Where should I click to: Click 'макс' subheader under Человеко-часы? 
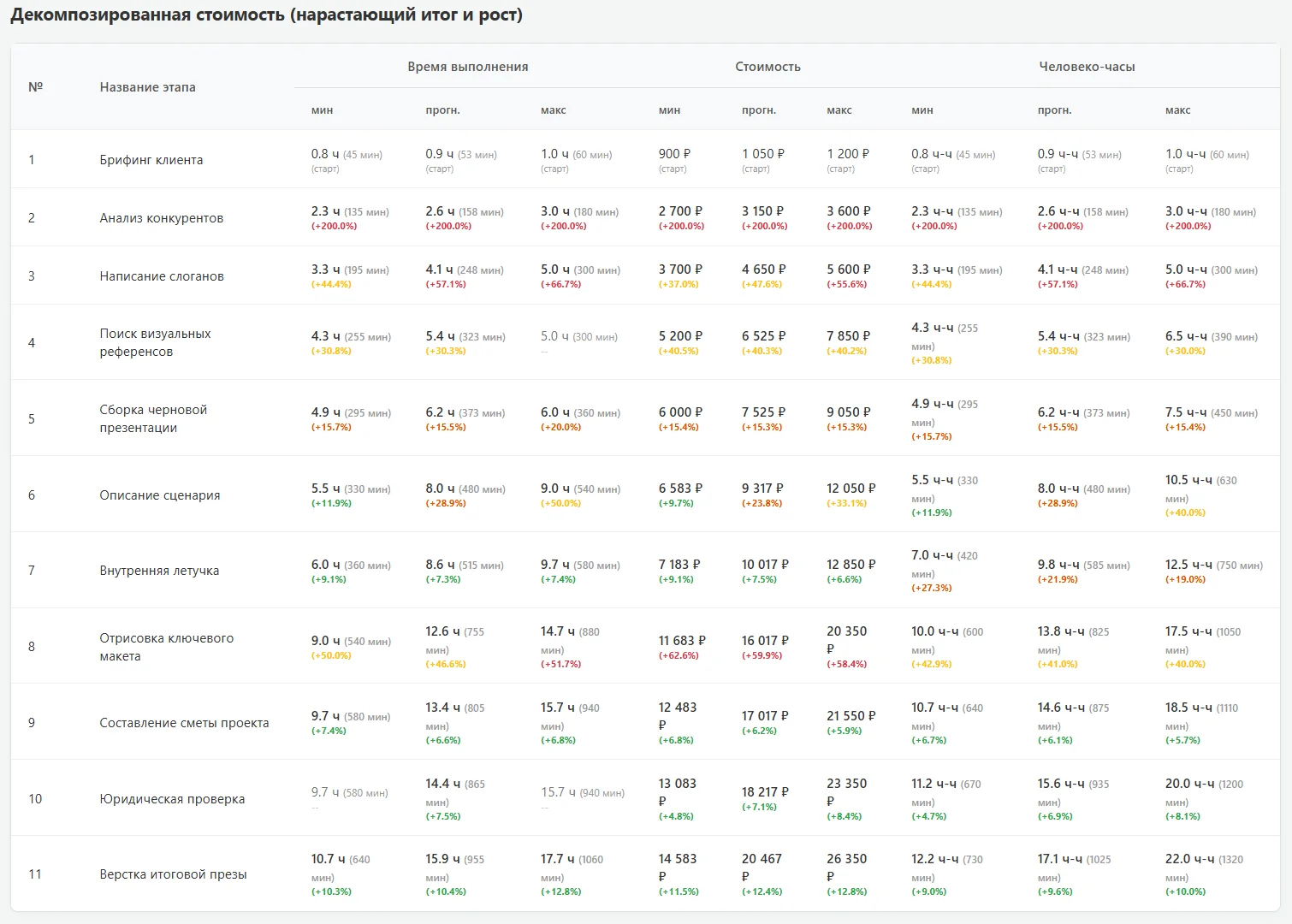[1177, 110]
